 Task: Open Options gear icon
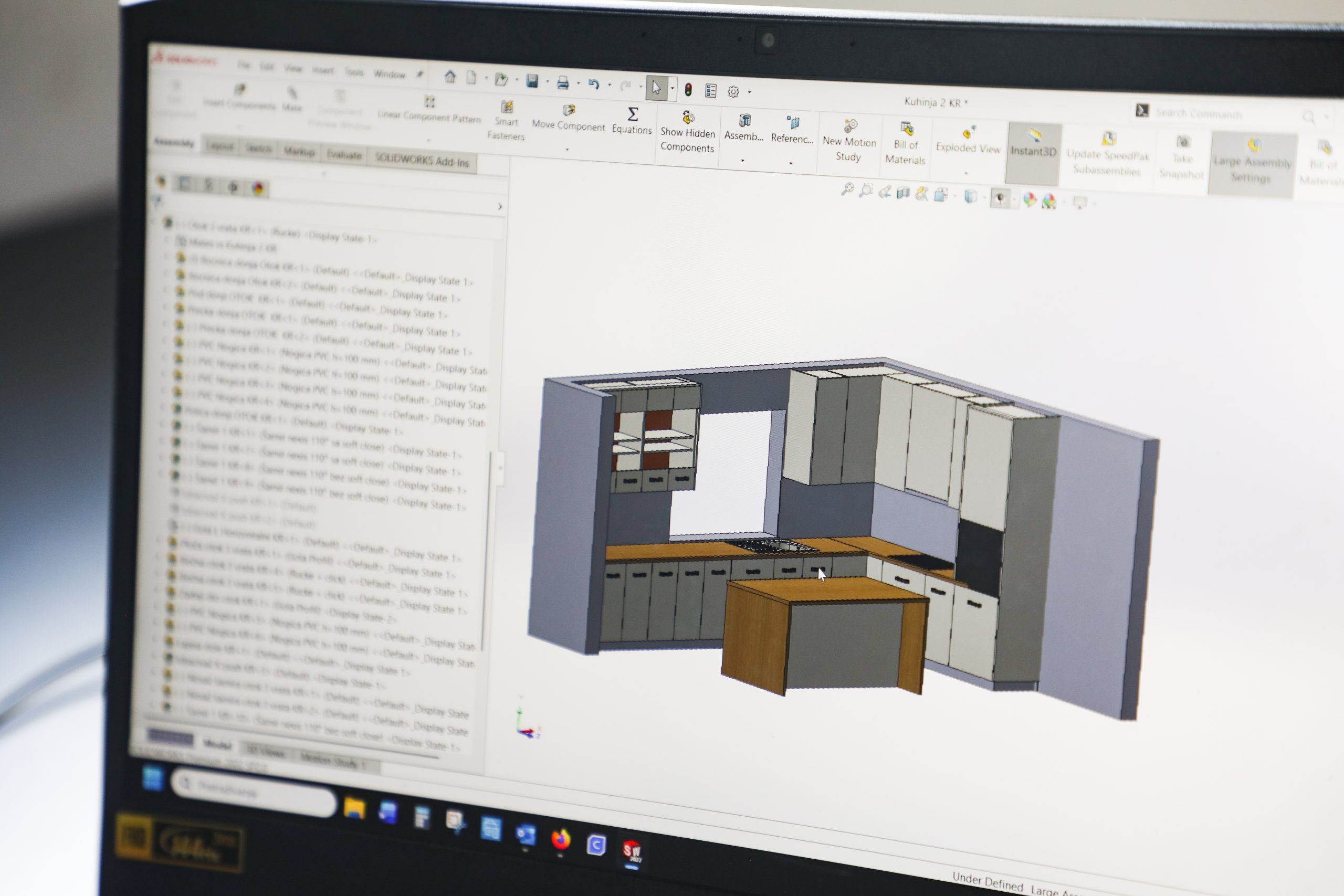point(733,92)
